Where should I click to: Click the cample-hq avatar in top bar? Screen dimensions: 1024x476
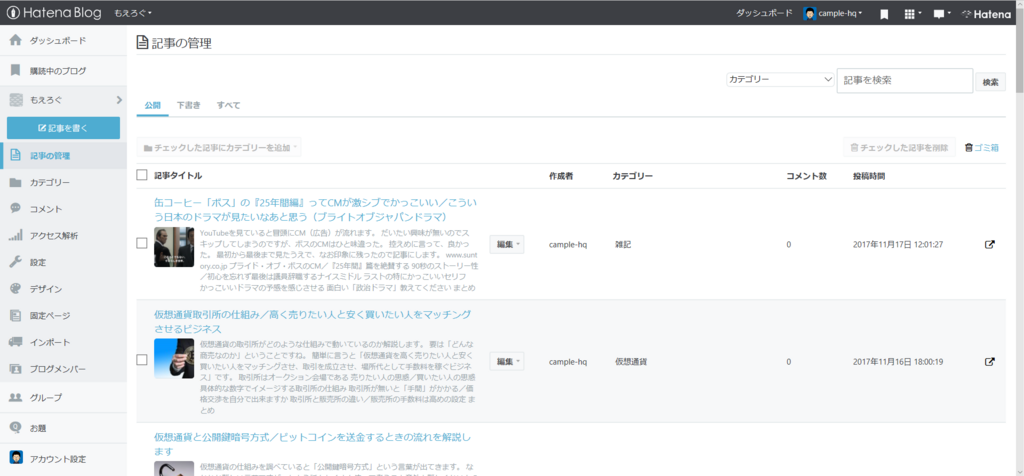810,13
